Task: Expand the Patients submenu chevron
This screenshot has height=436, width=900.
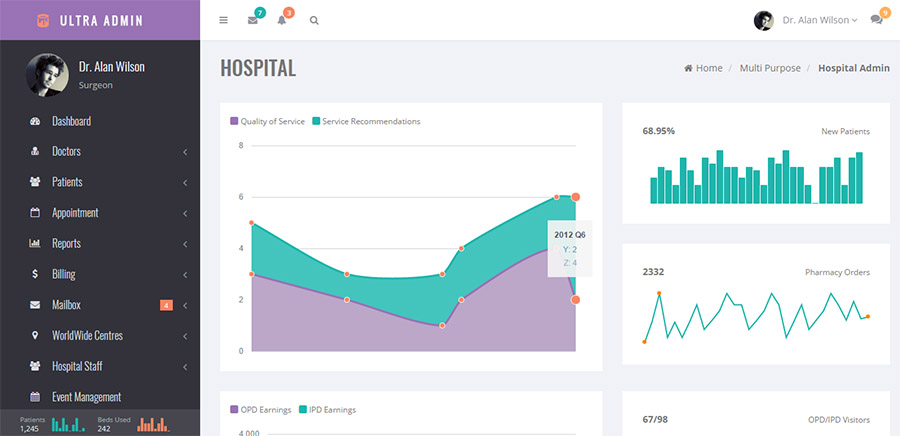Action: pos(185,182)
